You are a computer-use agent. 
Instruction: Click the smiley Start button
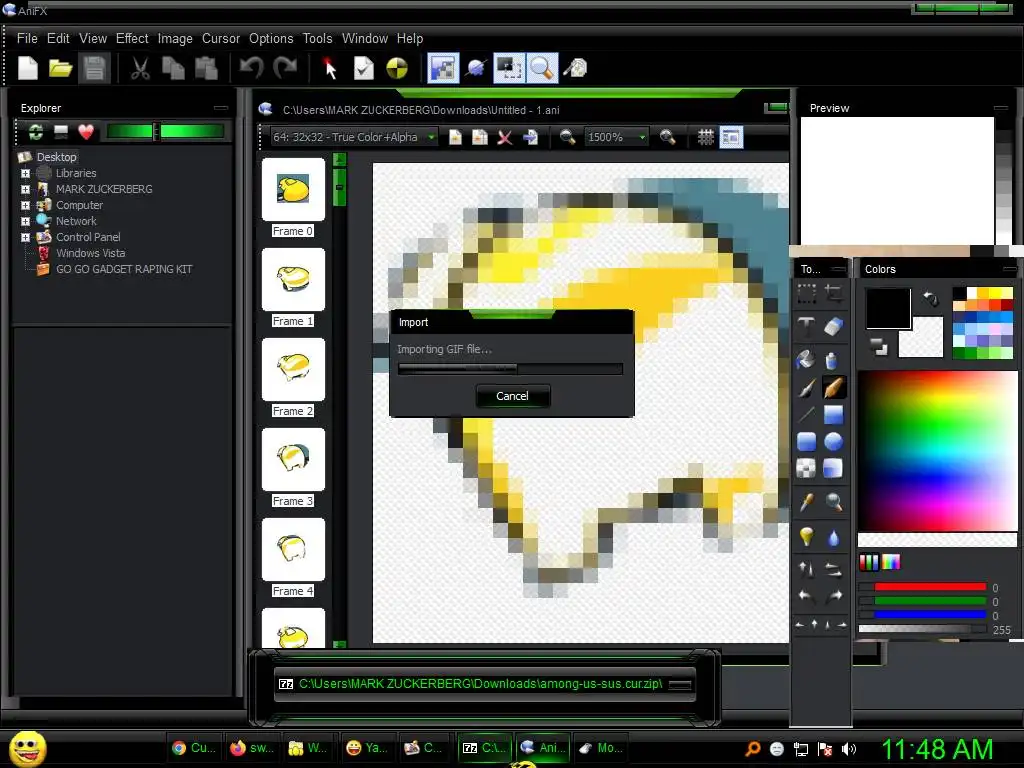point(28,748)
